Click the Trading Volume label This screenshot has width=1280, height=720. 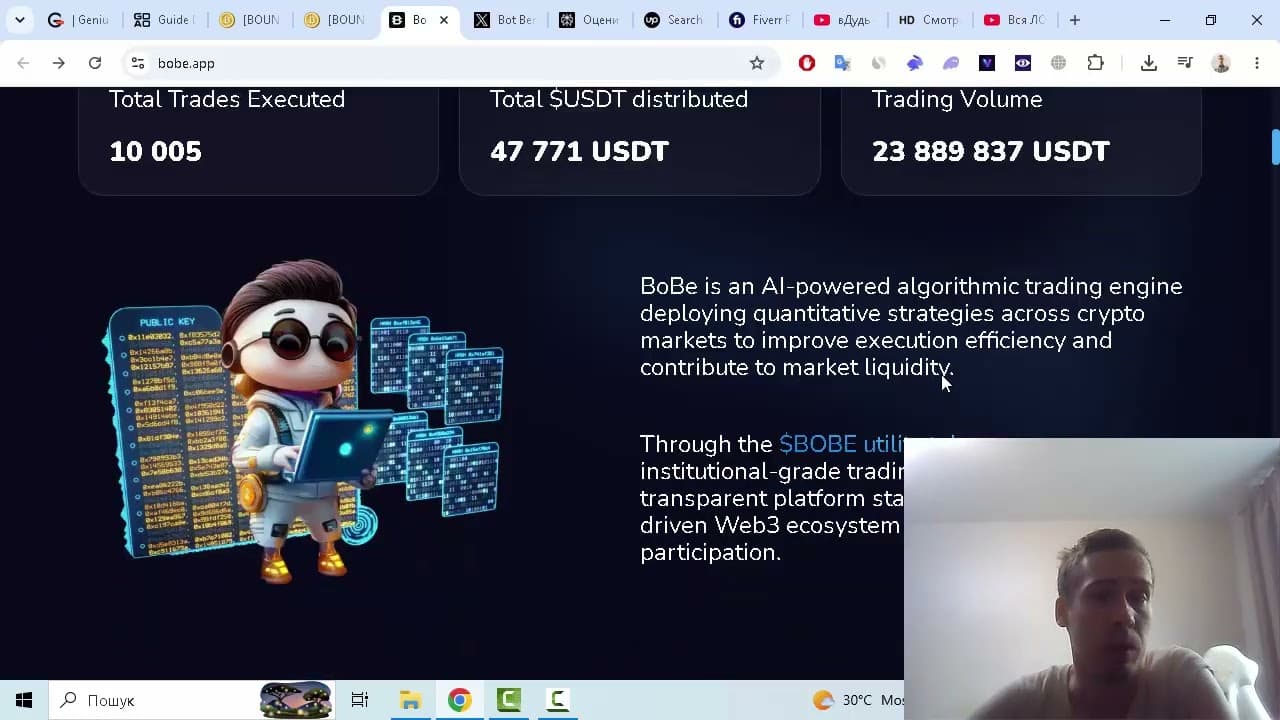957,99
